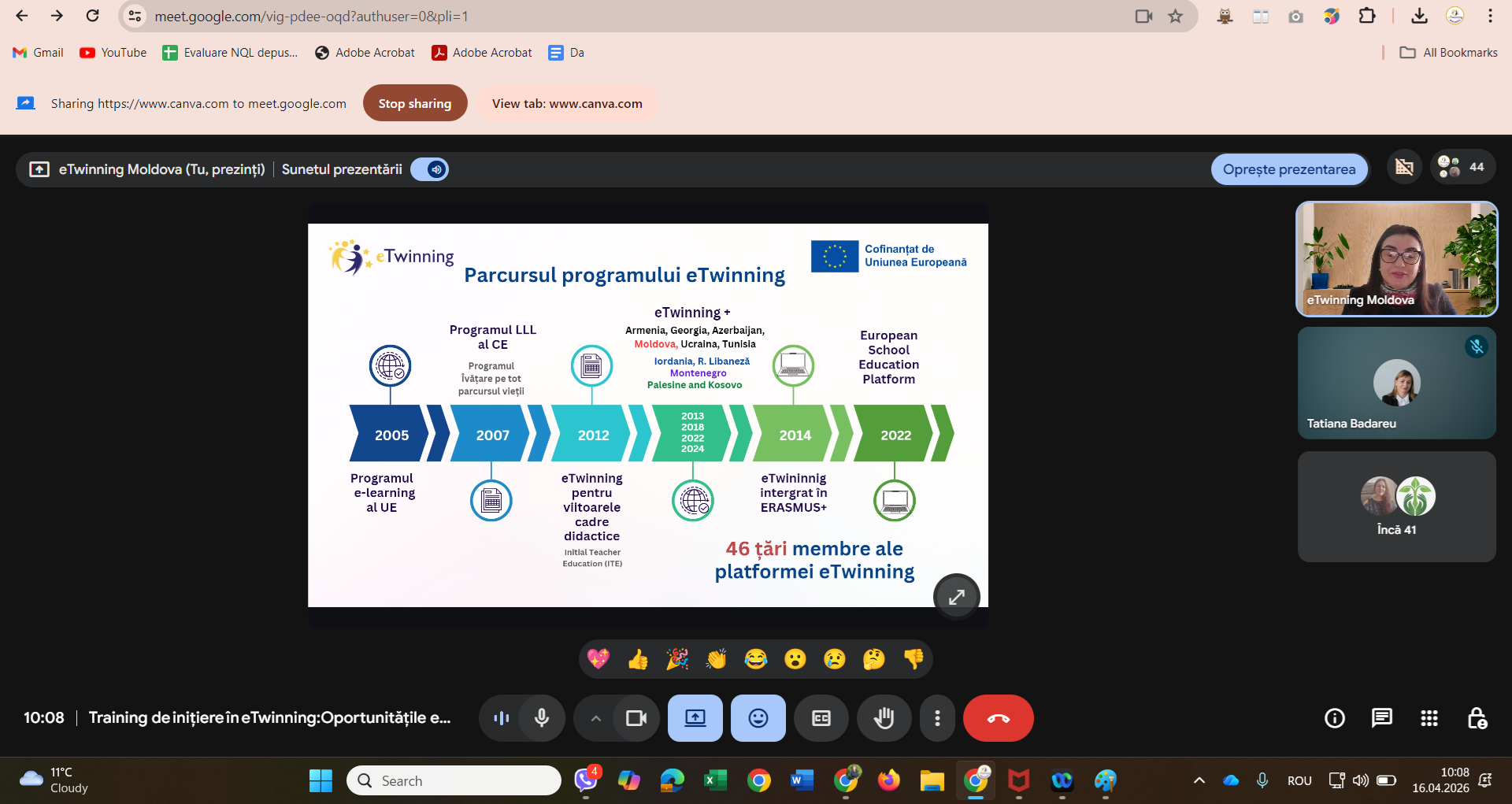Click the red leave call button
1512x804 pixels.
coord(998,718)
